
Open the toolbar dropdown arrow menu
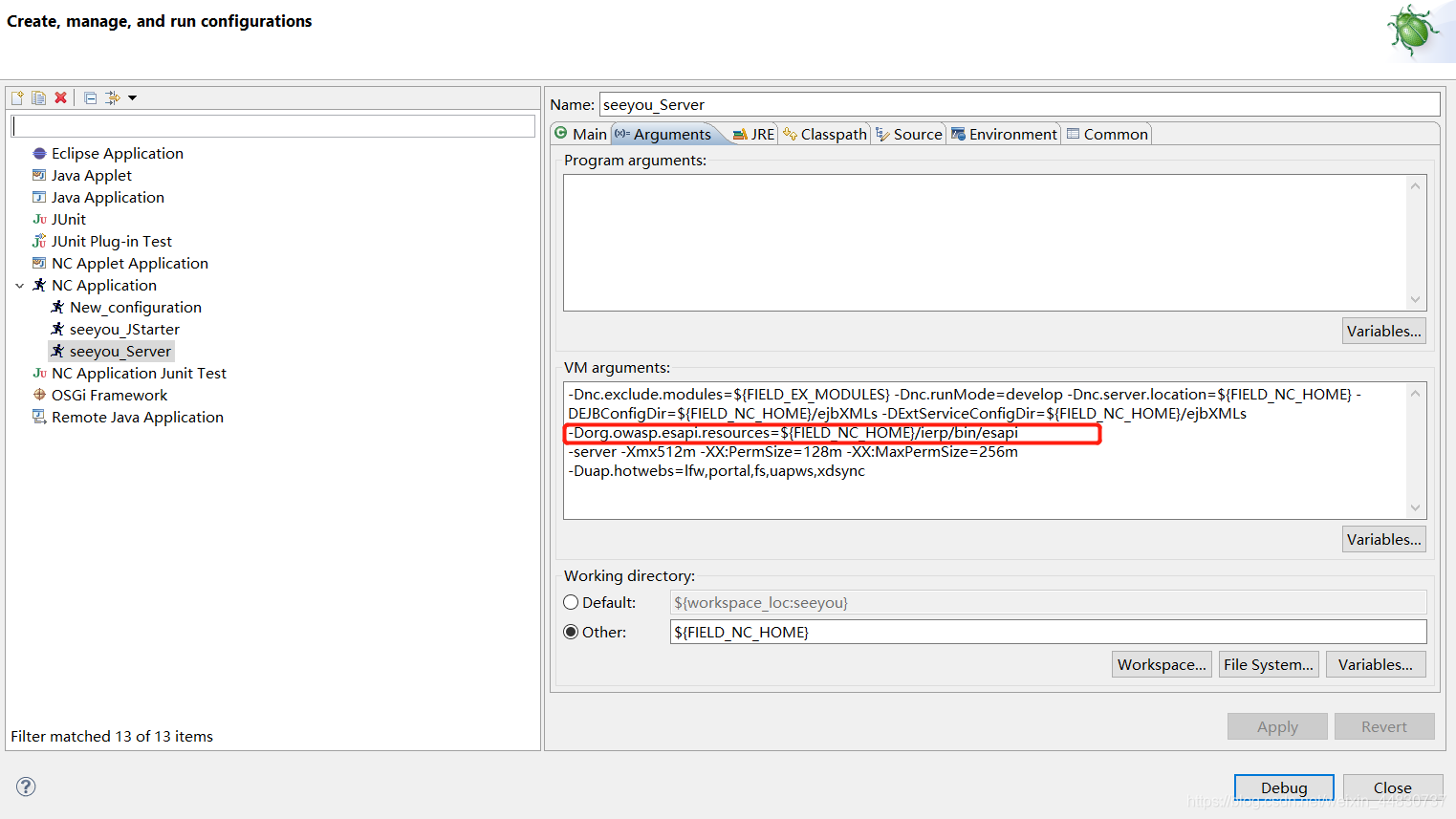point(131,97)
